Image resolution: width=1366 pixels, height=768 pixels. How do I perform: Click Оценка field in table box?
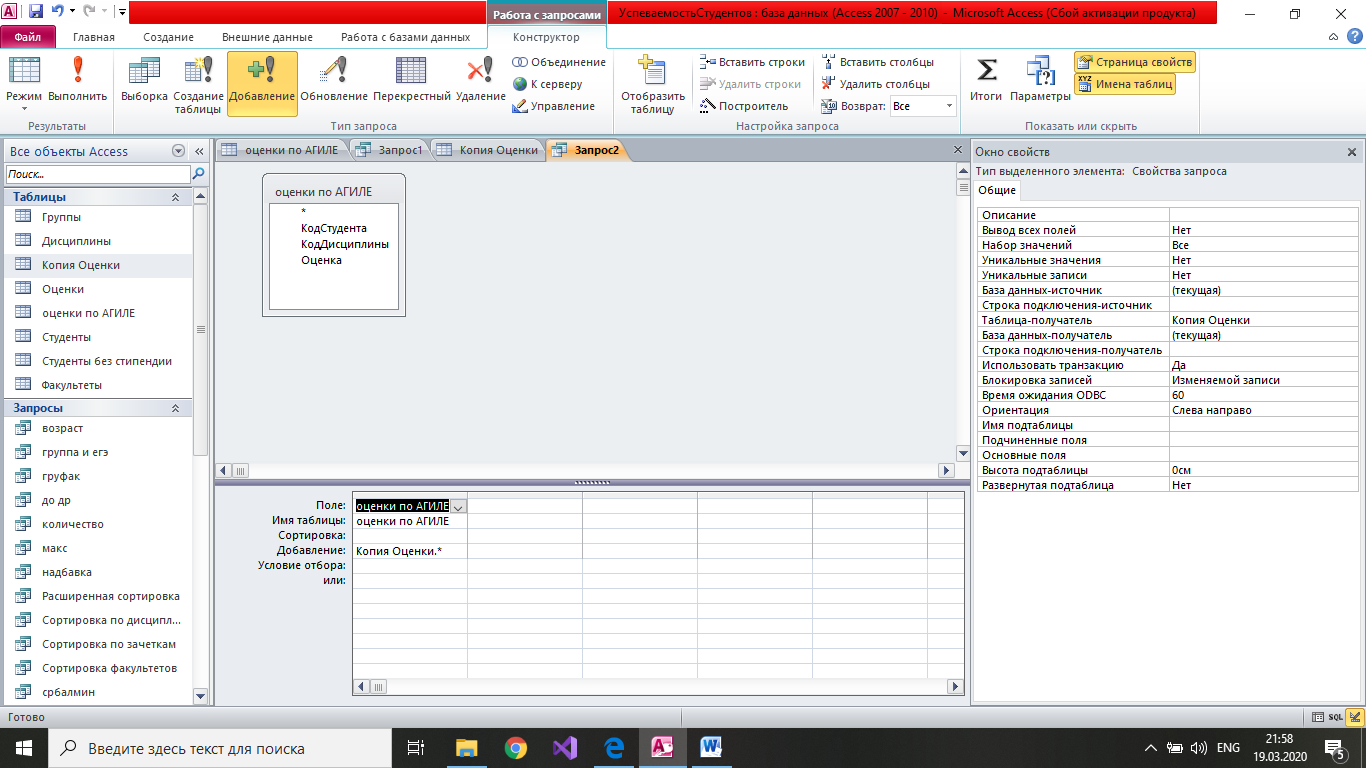(x=321, y=260)
